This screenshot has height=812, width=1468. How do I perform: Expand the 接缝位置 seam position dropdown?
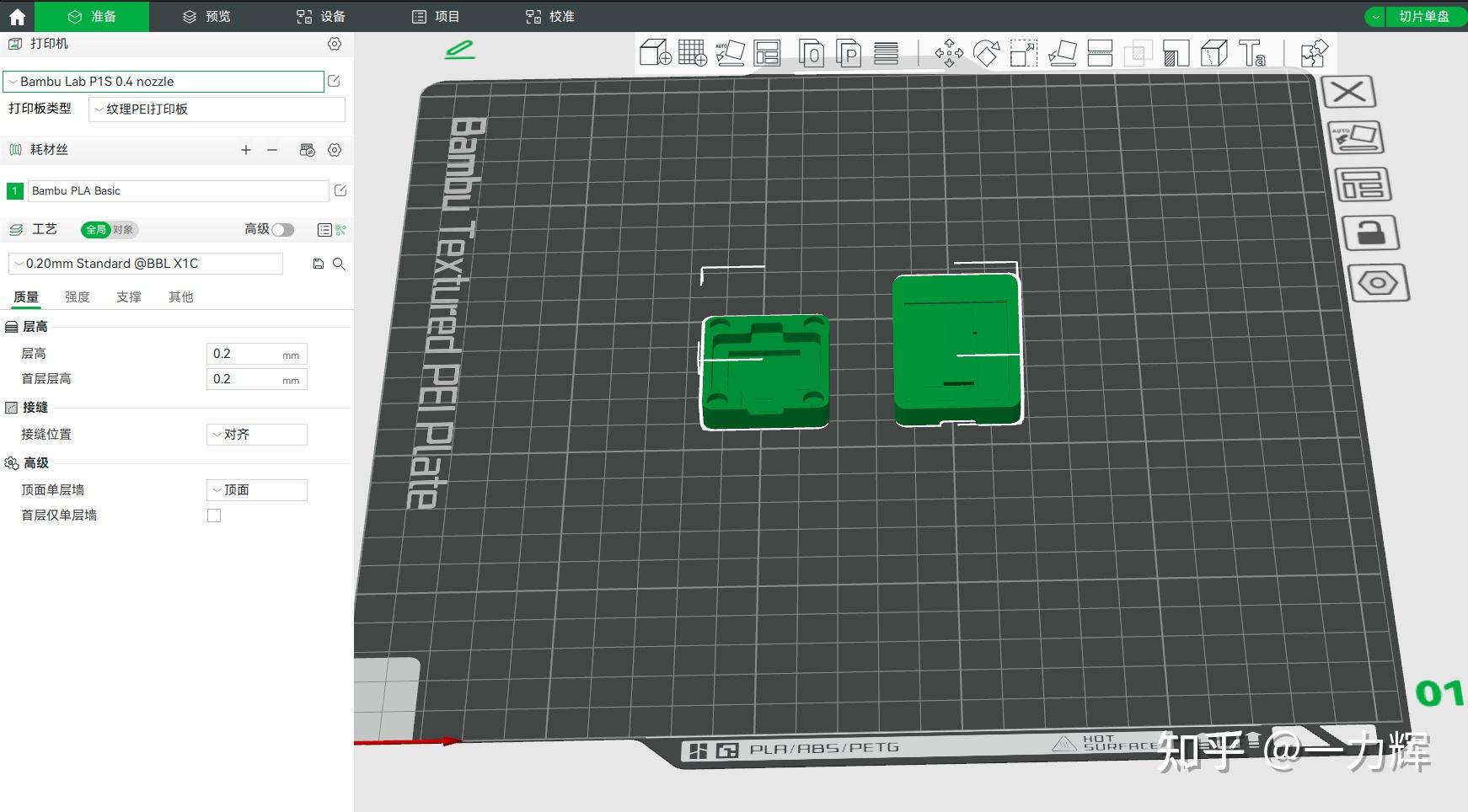tap(256, 435)
